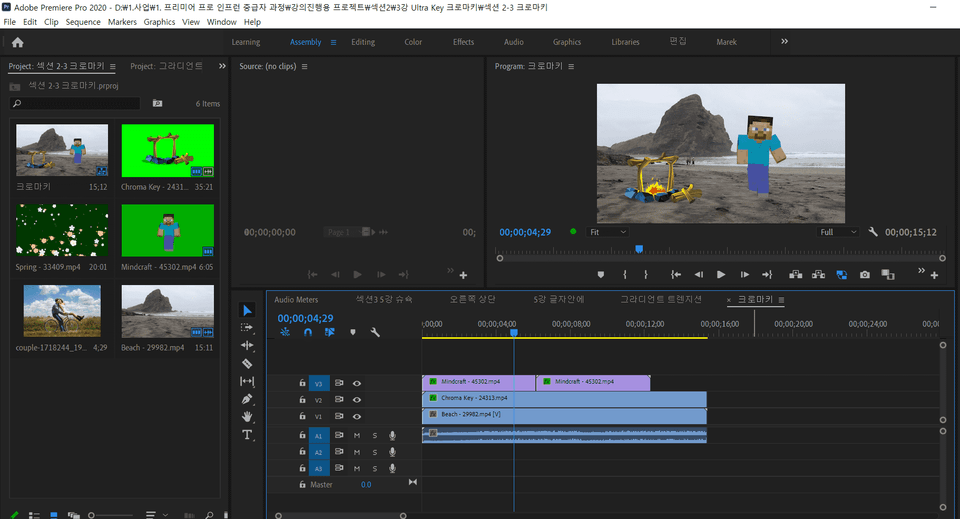960x519 pixels.
Task: Select the Slip tool
Action: coord(247,381)
